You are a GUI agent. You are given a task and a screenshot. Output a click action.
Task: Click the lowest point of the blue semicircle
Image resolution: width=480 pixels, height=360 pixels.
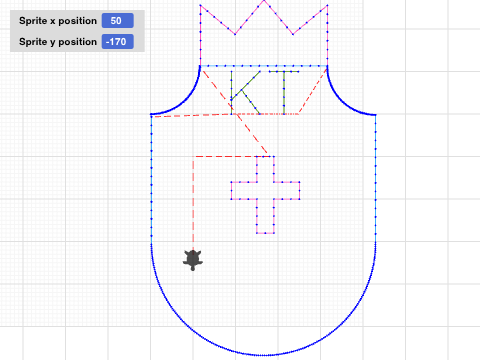point(264,355)
